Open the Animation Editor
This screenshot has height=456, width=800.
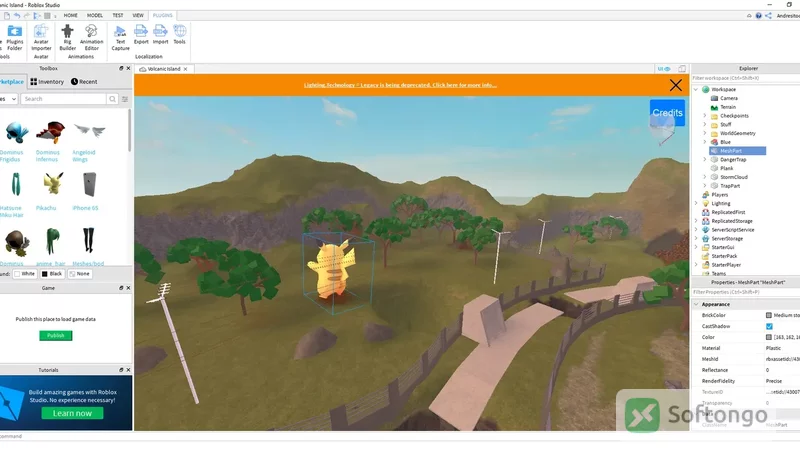92,37
